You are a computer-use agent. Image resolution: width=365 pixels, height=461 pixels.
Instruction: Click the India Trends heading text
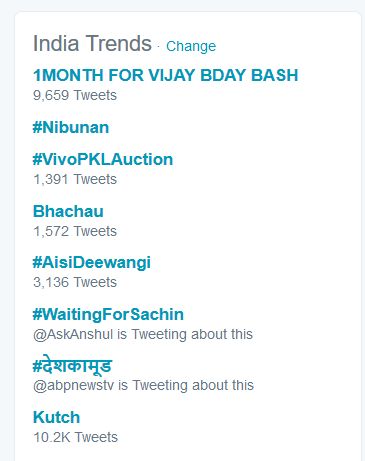[92, 44]
